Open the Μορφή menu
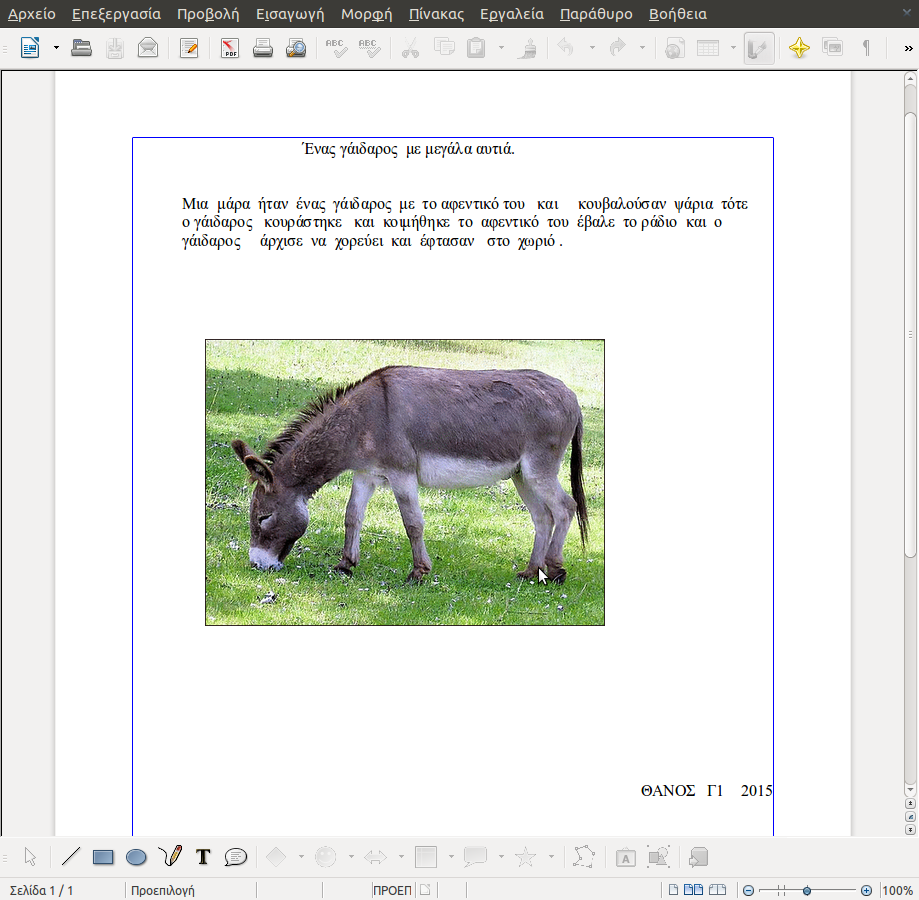 (x=367, y=13)
